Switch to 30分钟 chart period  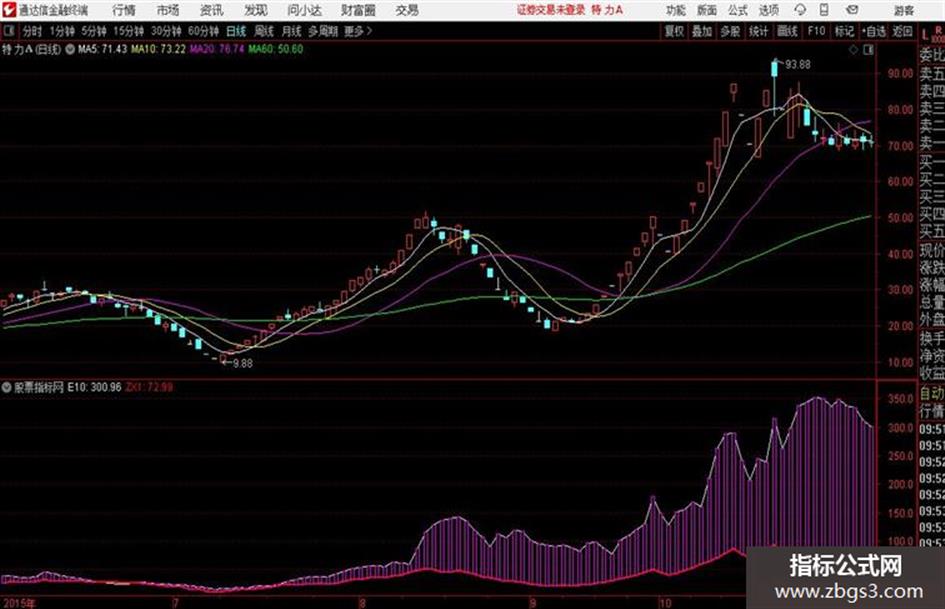(x=166, y=31)
